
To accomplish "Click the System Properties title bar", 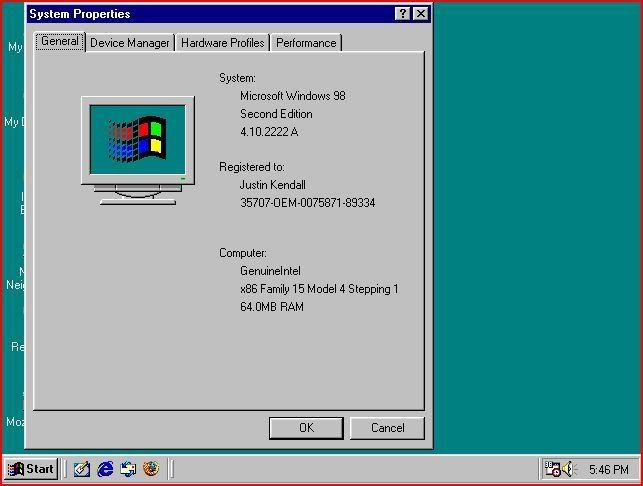I will coord(200,14).
